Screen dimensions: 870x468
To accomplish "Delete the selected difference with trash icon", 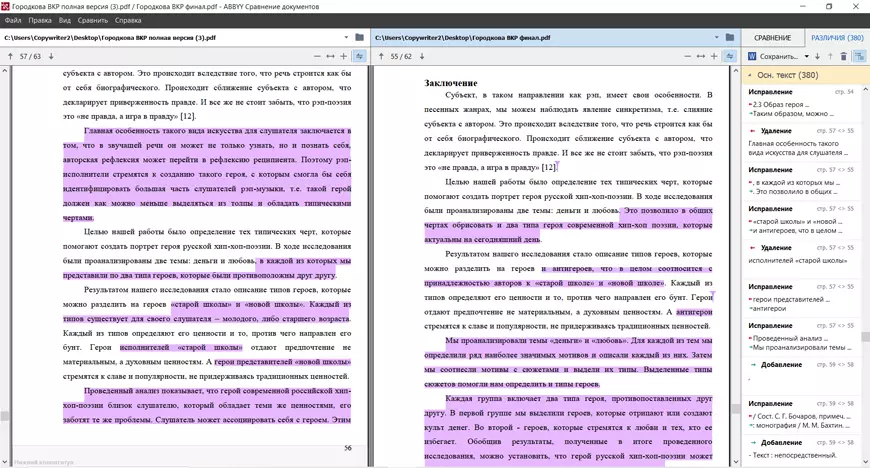I will [843, 56].
